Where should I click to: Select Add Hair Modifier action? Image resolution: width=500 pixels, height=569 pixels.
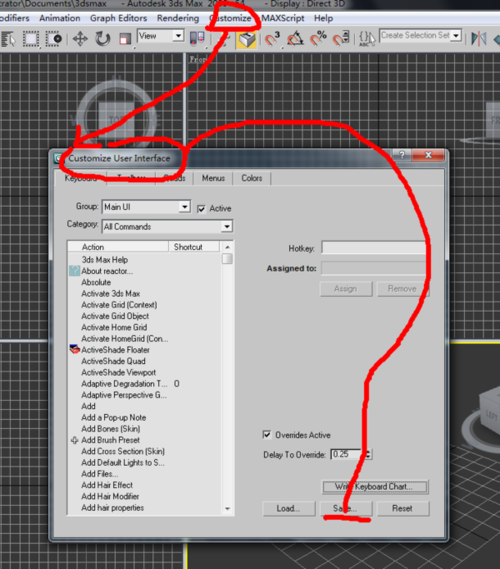tap(110, 496)
